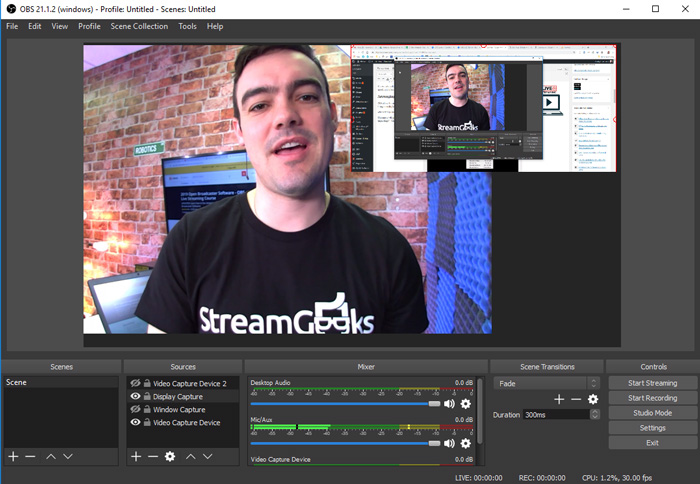Screen dimensions: 700x484
Task: Open the File menu
Action: click(12, 26)
